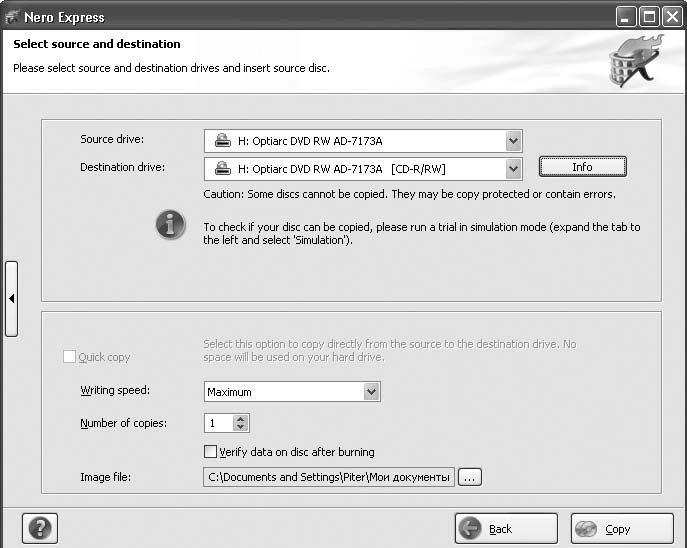
Task: Click the Image file path field
Action: (329, 478)
